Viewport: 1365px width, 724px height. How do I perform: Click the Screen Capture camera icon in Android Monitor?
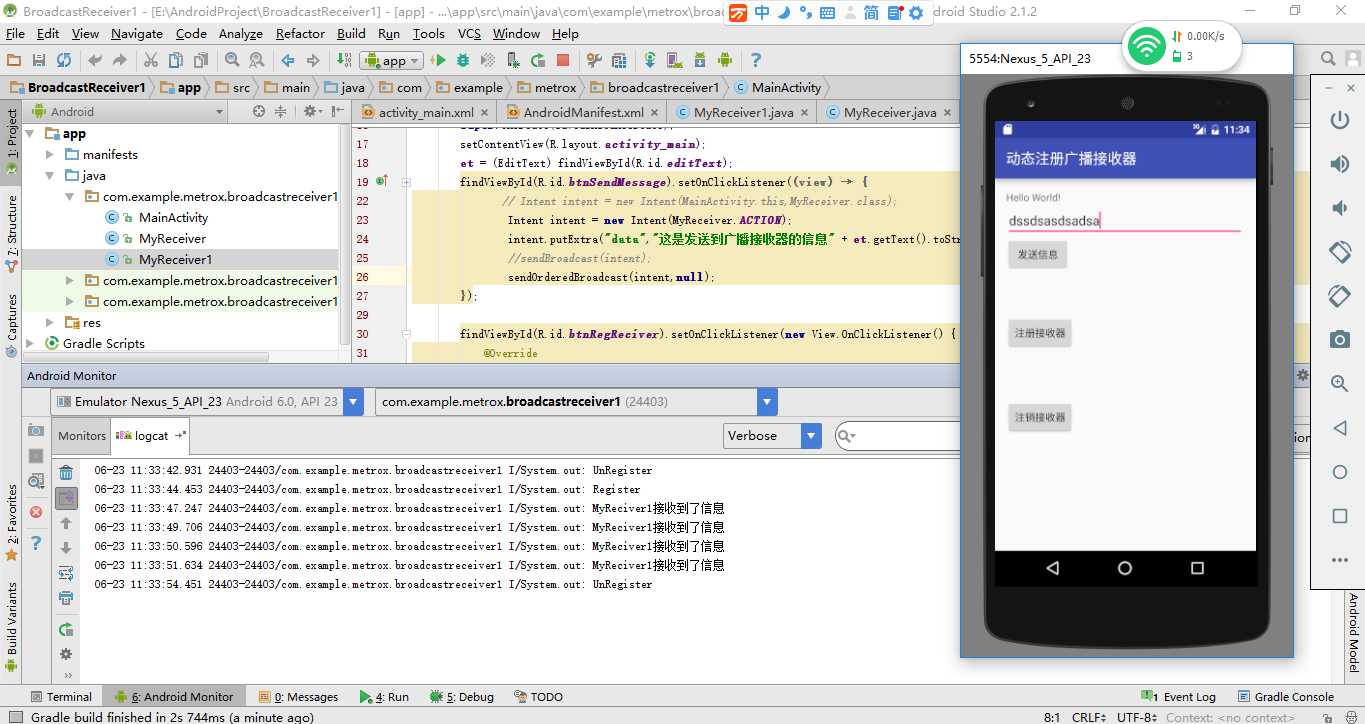pos(36,430)
